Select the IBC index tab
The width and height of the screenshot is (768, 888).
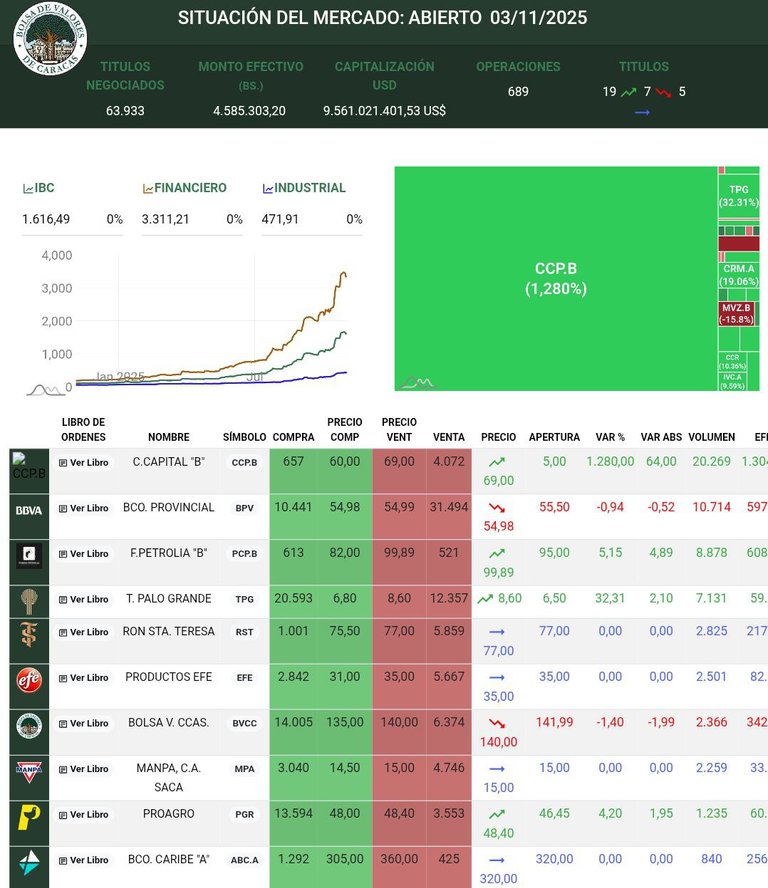coord(39,188)
